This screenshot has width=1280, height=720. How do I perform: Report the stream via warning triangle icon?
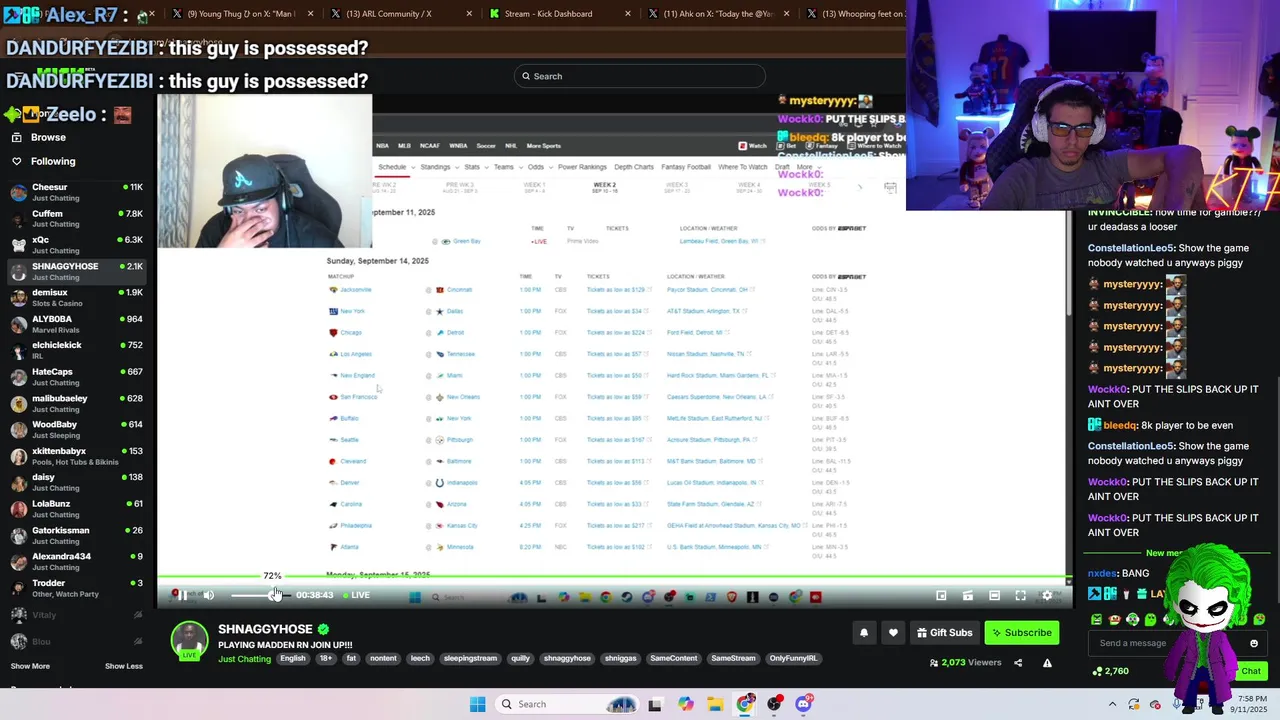coord(1047,662)
